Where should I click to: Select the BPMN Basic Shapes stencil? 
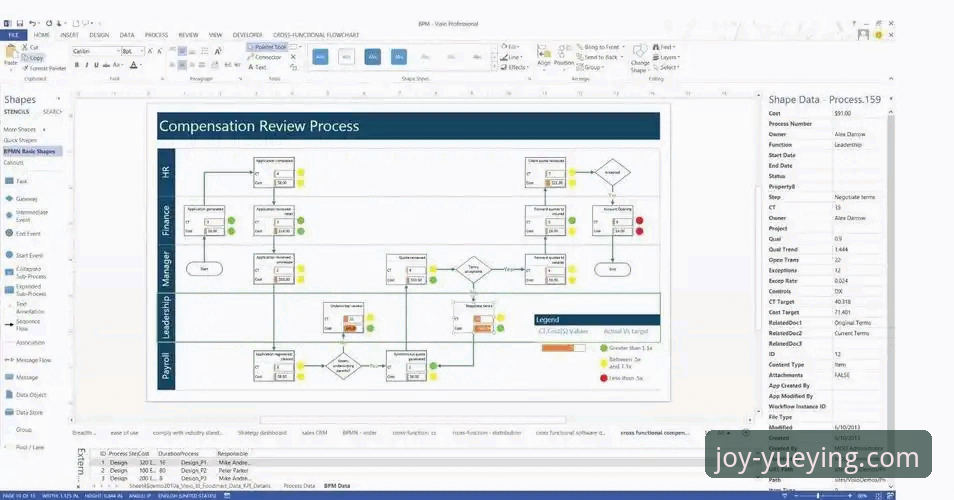click(31, 151)
